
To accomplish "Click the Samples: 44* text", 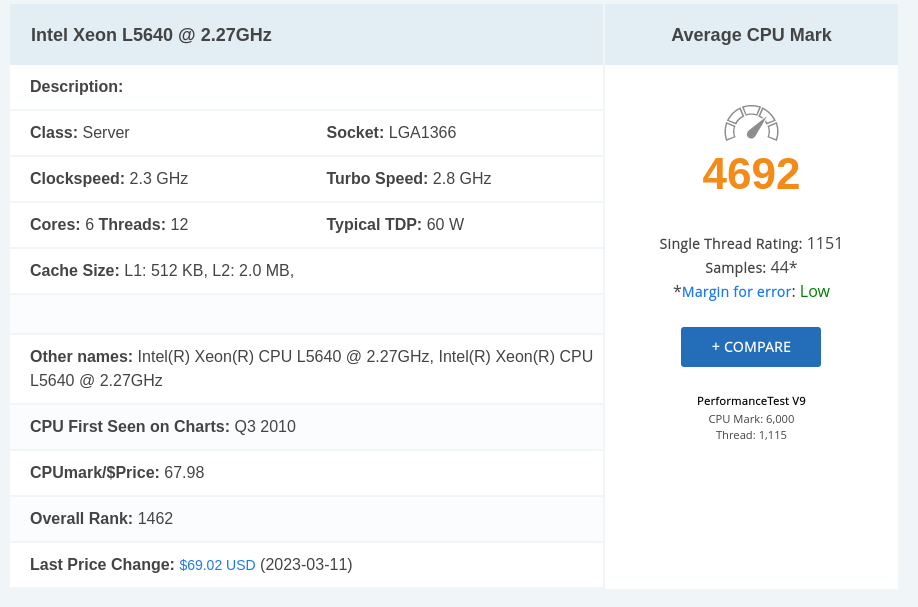I will [x=751, y=268].
